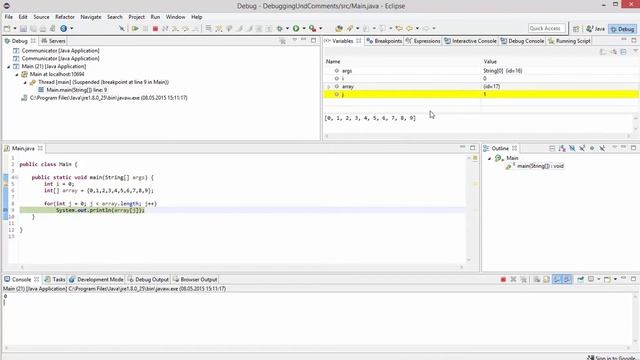Click the Pin Console icon
The width and height of the screenshot is (640, 360).
pos(580,280)
